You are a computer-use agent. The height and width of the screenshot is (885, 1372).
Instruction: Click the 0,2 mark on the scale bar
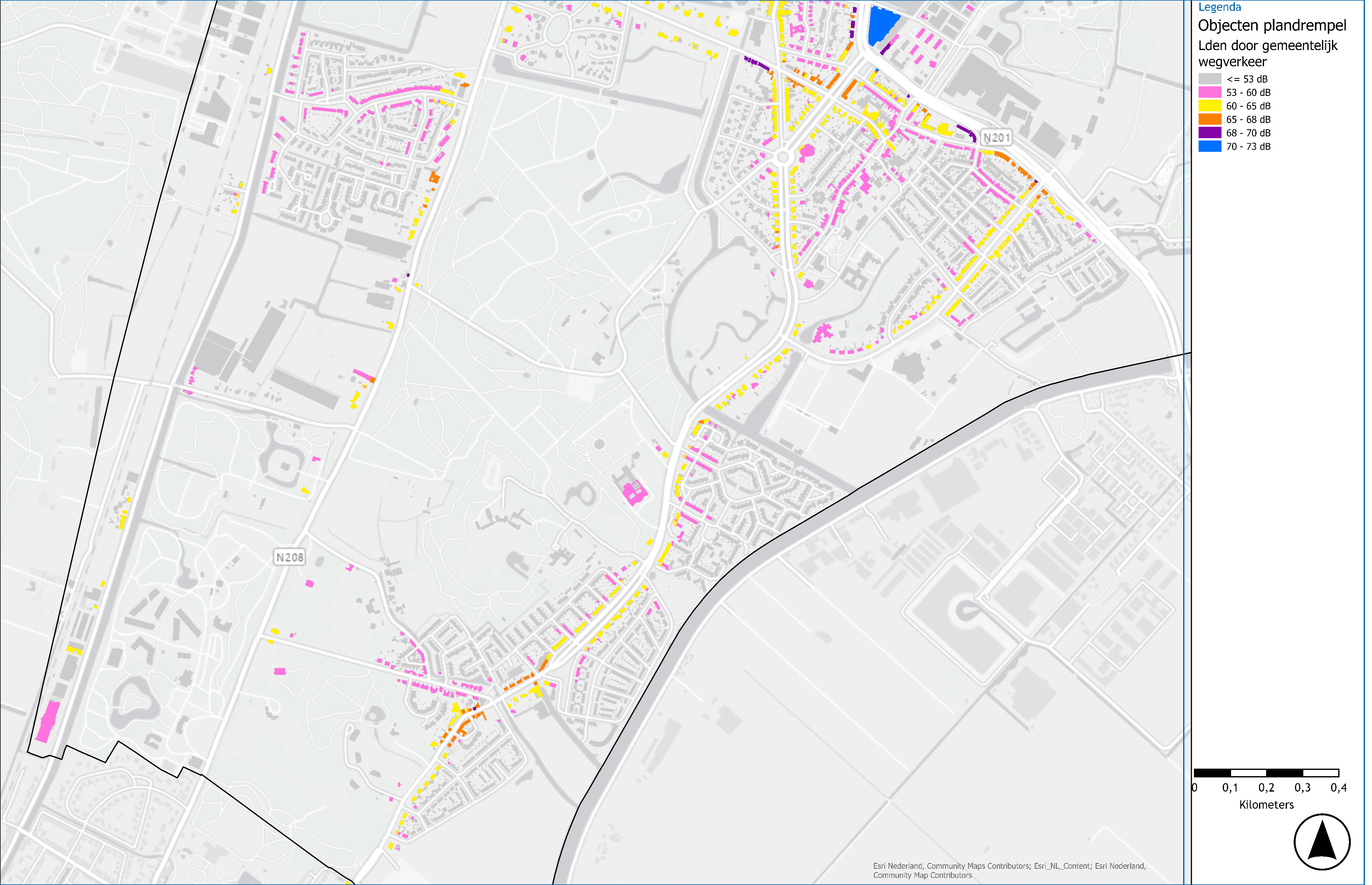tap(1267, 787)
